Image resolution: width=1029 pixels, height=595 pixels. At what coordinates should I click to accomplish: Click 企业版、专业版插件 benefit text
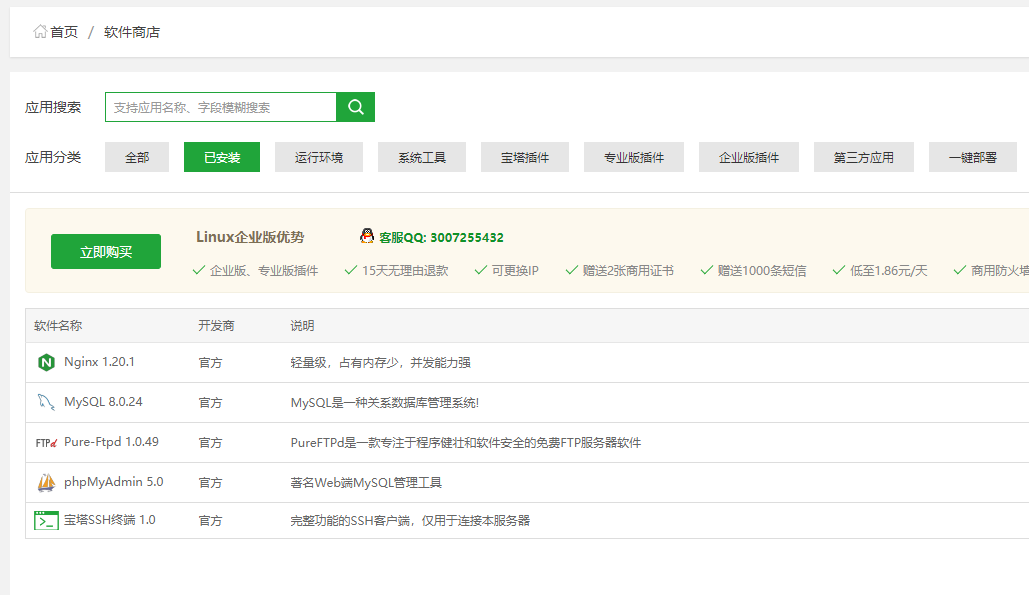click(264, 271)
